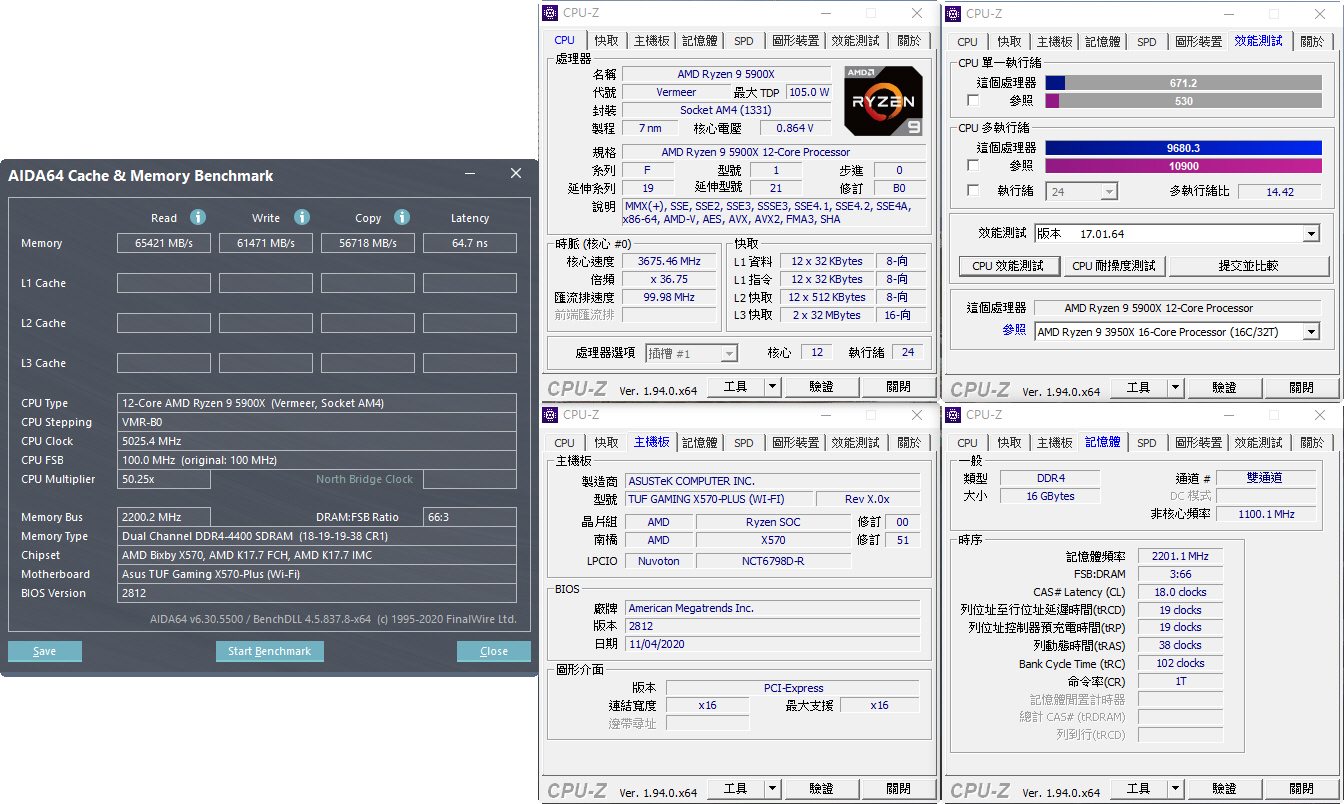Click the info icon next to Copy

coord(402,217)
